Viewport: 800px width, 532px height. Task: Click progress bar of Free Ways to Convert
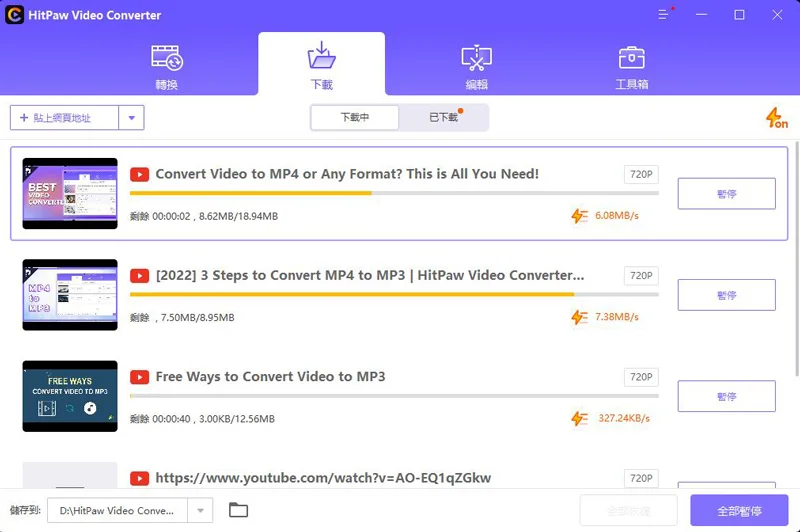[x=394, y=396]
